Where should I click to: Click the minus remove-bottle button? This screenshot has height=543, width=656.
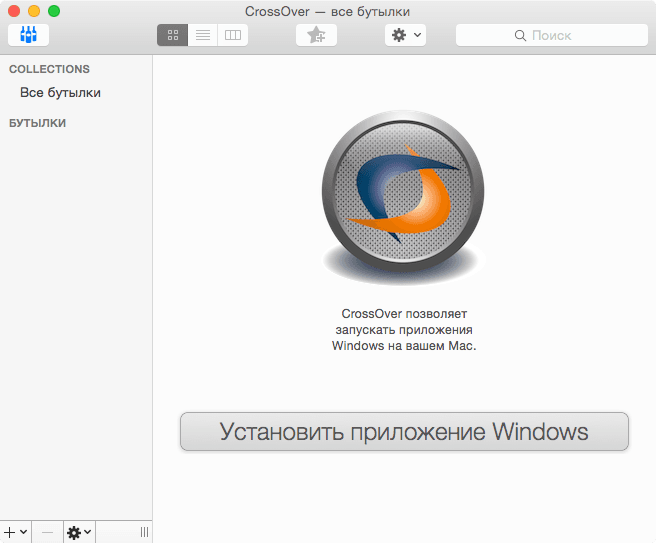47,532
